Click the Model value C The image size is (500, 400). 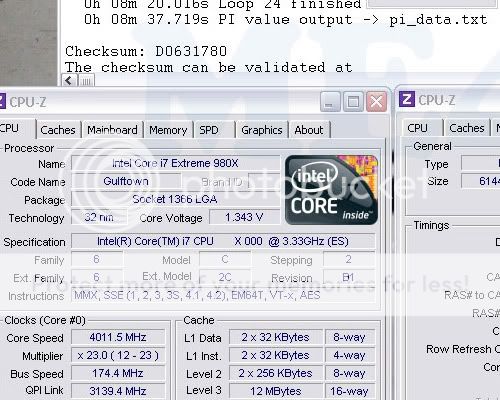pos(225,259)
